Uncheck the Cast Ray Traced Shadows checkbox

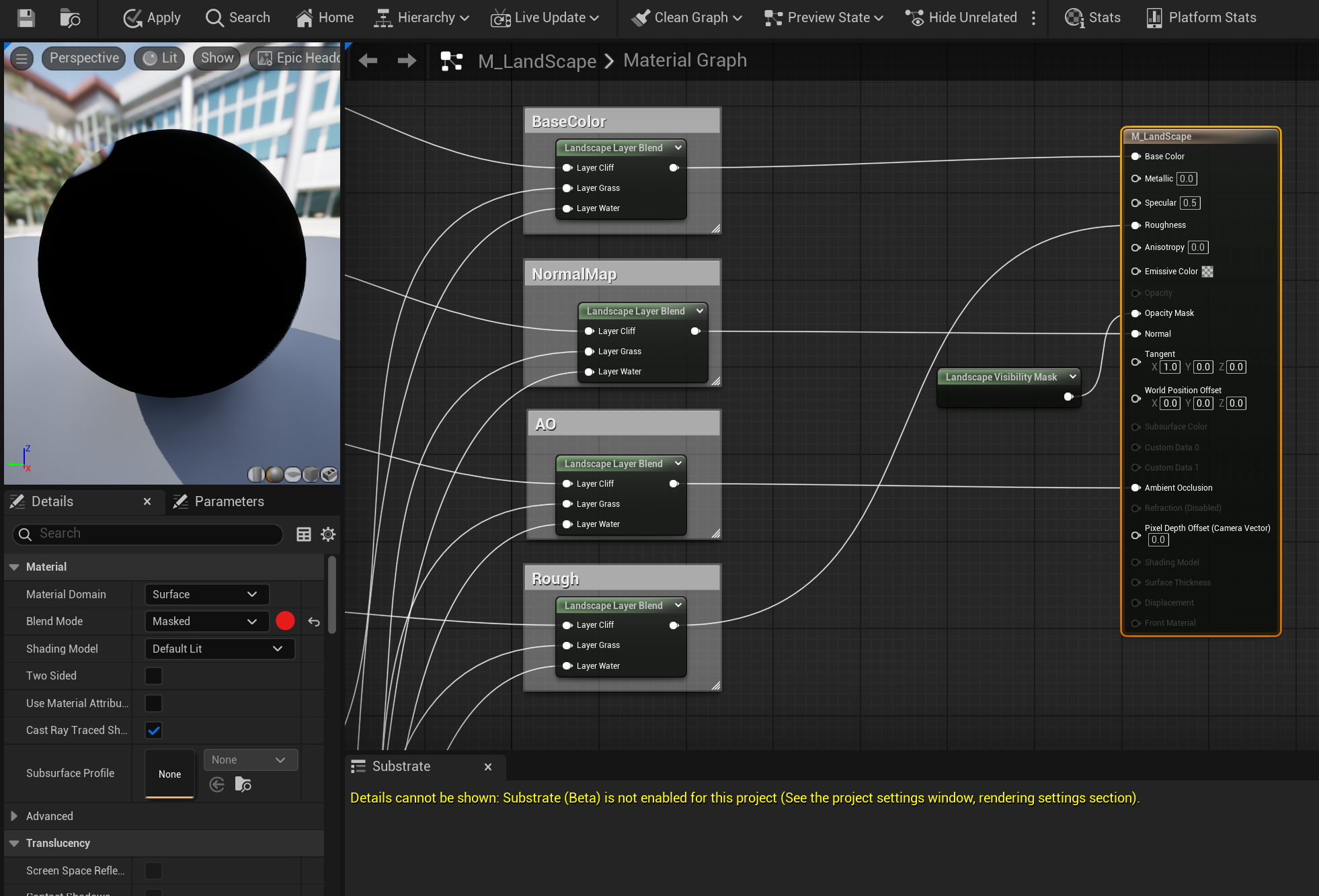[x=153, y=731]
